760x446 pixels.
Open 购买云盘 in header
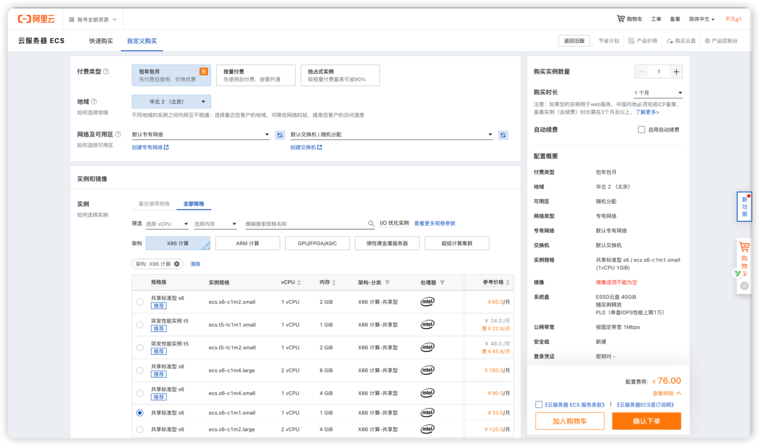click(681, 41)
